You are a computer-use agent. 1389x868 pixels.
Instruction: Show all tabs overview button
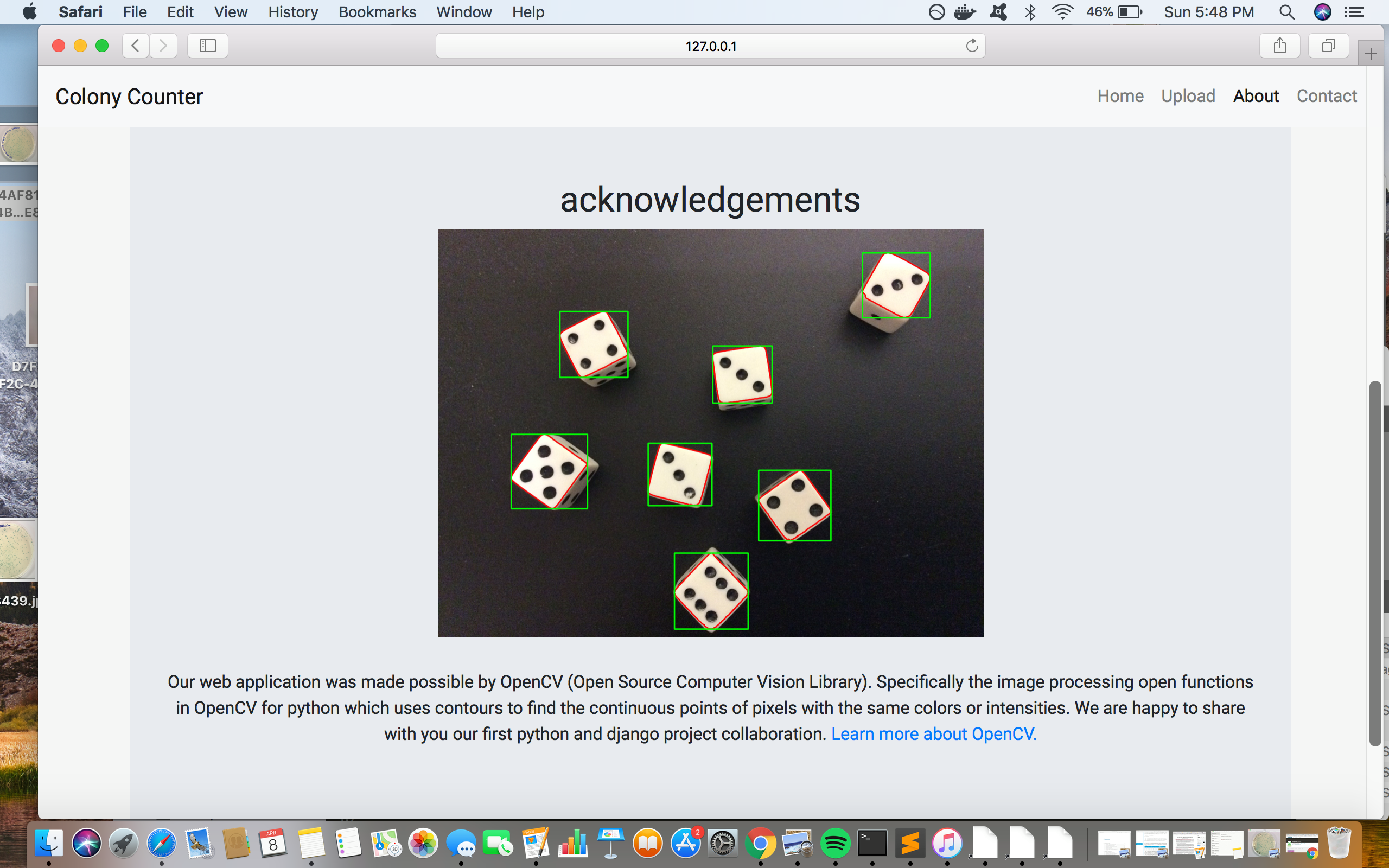pos(1328,46)
